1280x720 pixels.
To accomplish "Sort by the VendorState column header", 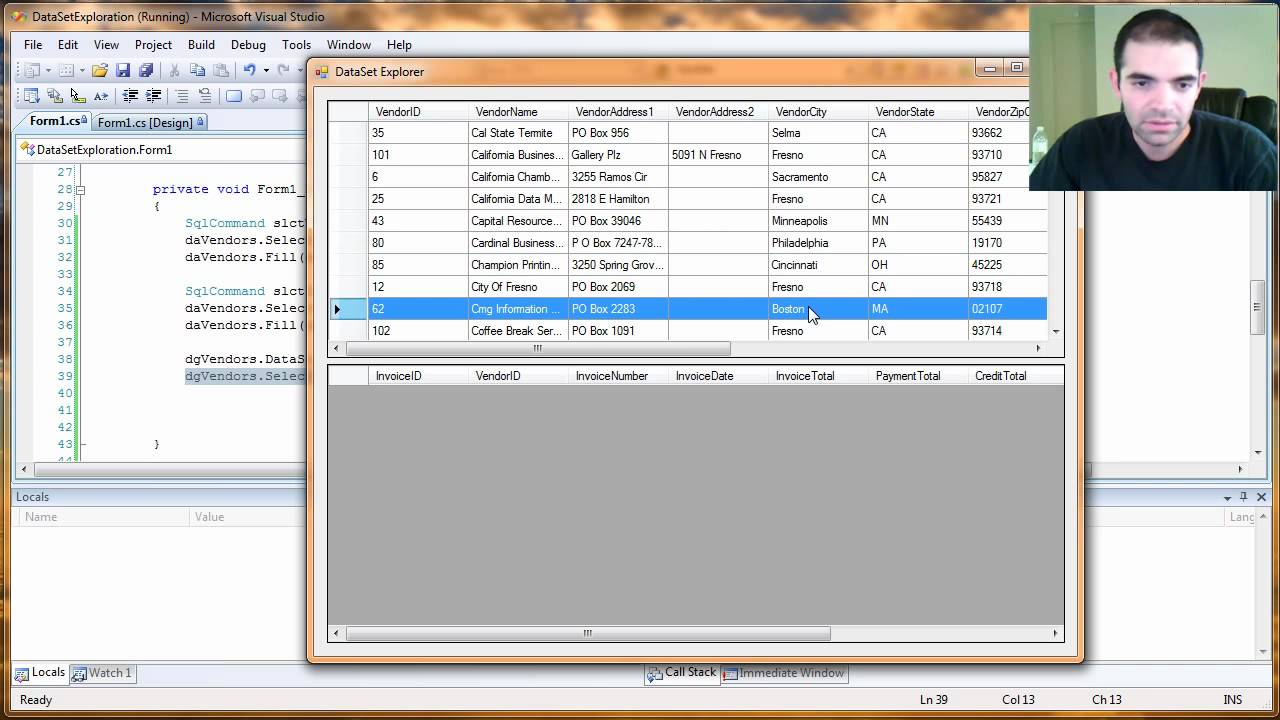I will coord(918,112).
